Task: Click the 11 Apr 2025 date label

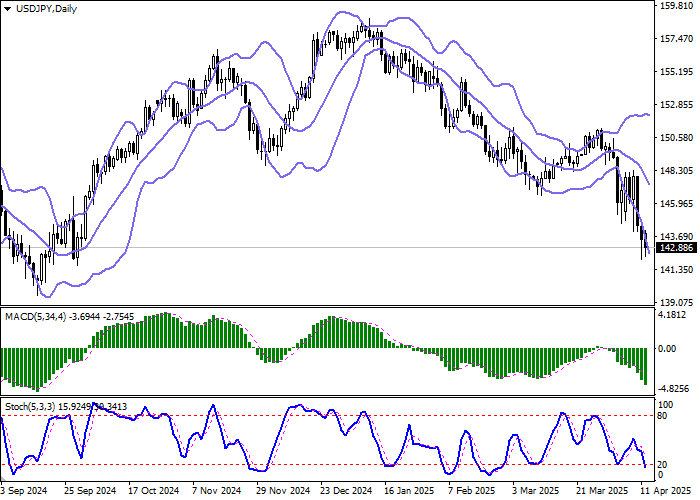Action: (x=669, y=491)
